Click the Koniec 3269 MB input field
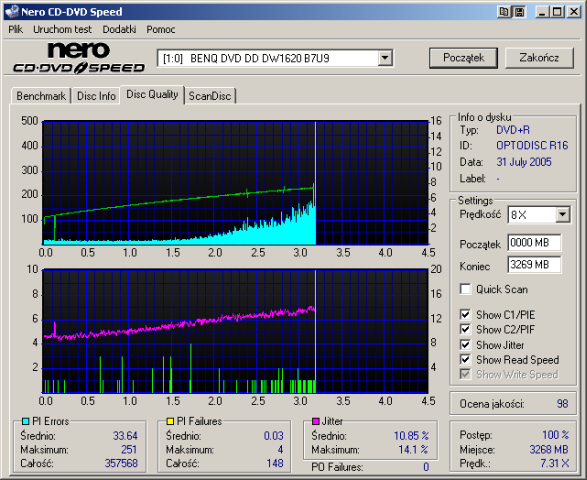Screen dimensions: 587x480 point(534,265)
